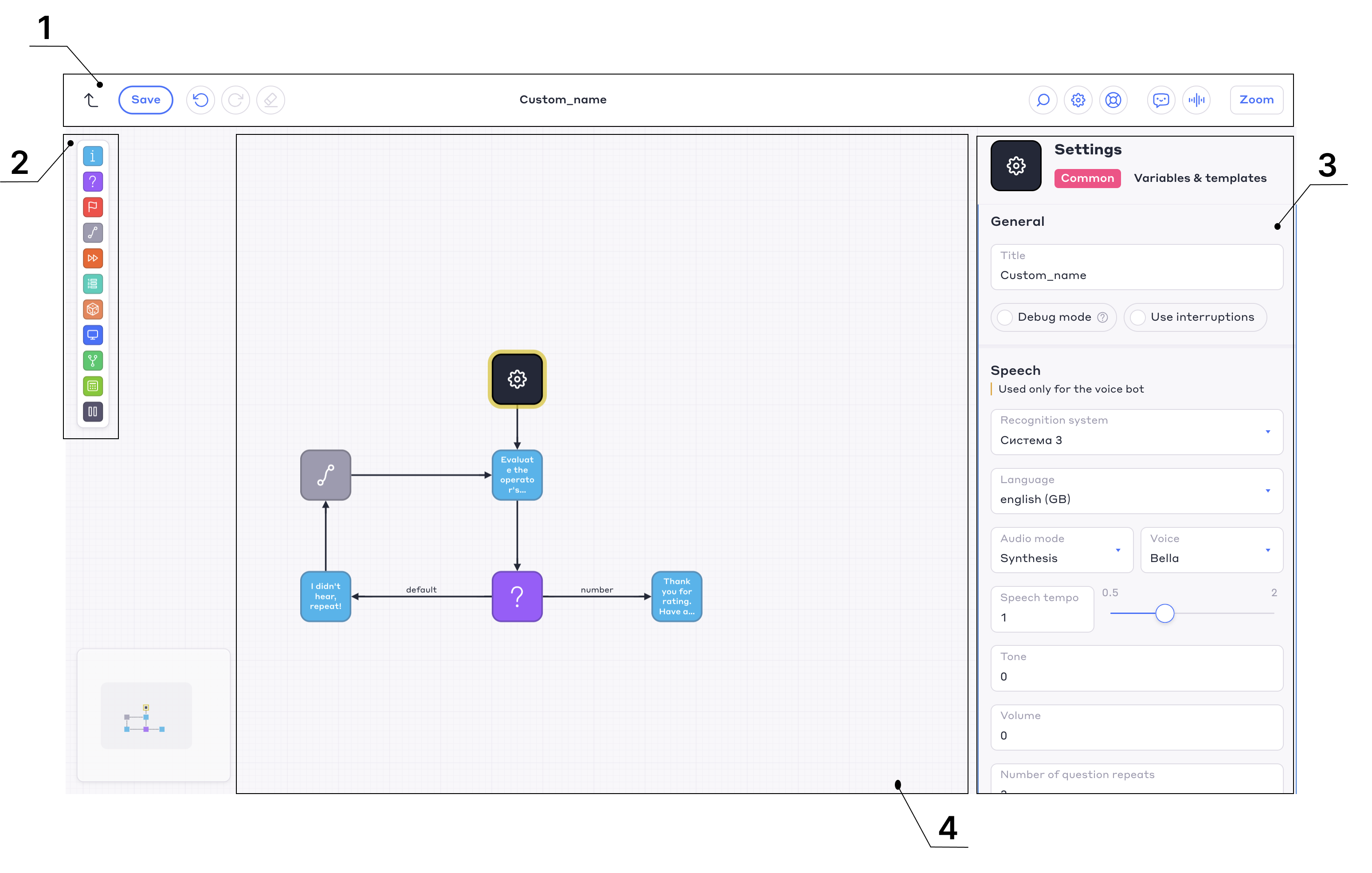Select the red flag block in left palette
Screen dimensions: 1372x873
[x=93, y=207]
